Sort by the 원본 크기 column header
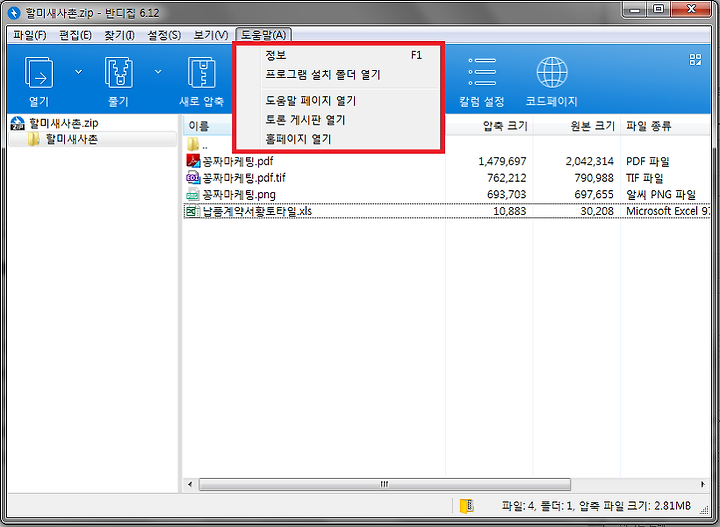This screenshot has height=527, width=720. (577, 126)
